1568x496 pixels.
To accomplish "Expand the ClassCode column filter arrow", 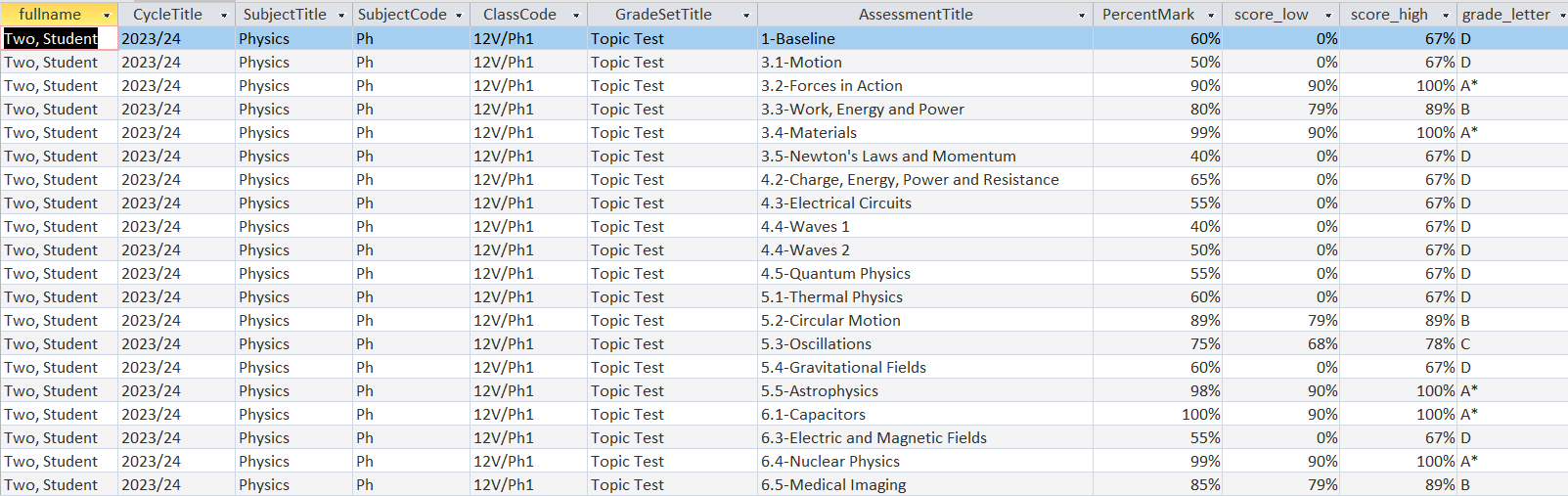I will tap(576, 15).
